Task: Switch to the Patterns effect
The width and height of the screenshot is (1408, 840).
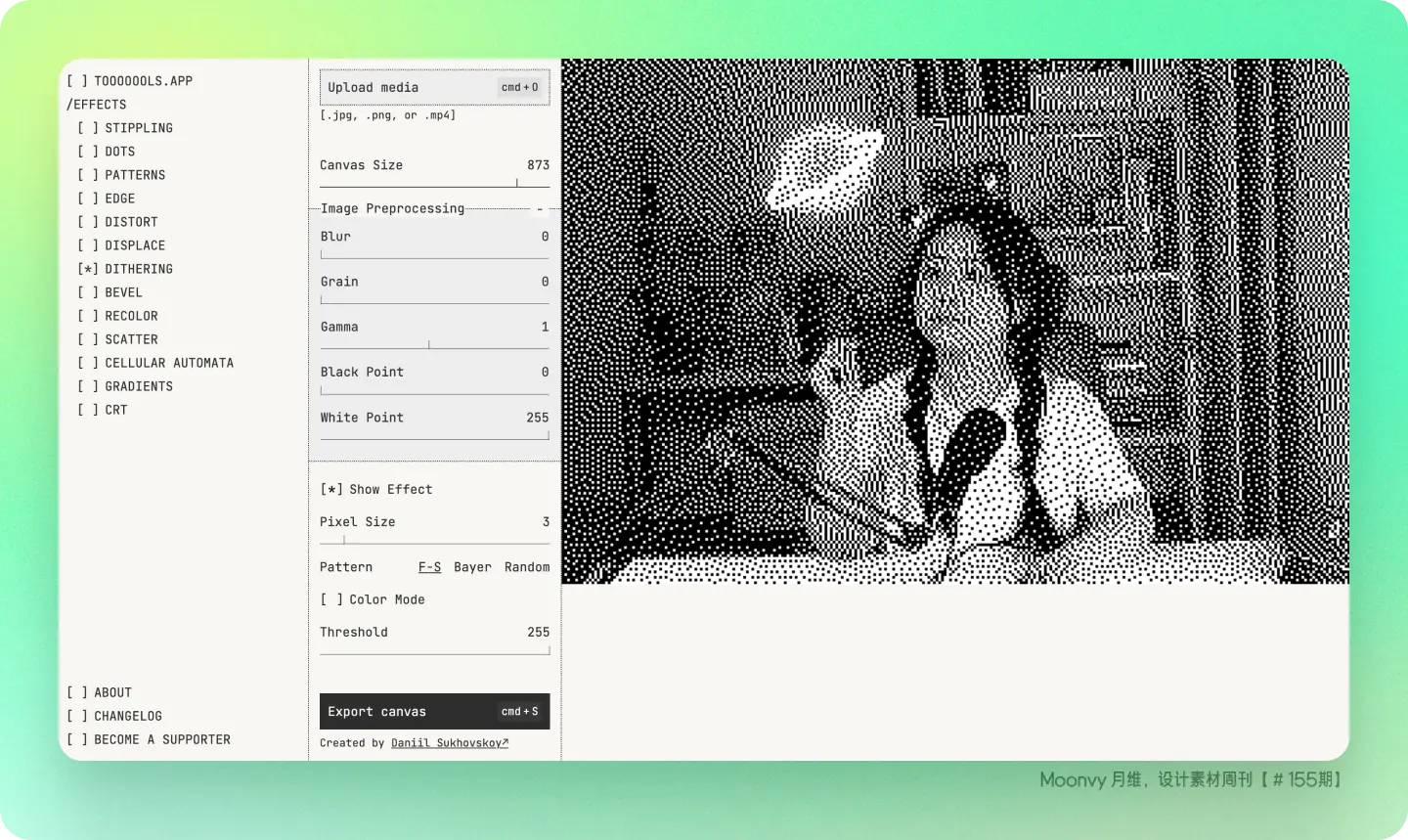Action: [x=134, y=175]
